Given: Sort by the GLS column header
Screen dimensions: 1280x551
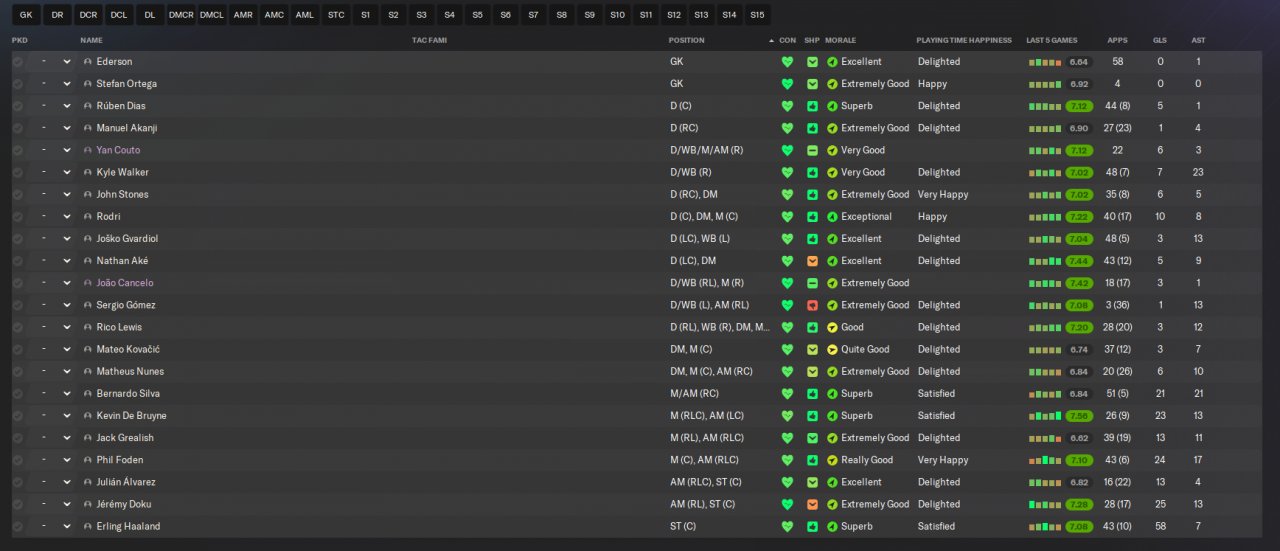Looking at the screenshot, I should [x=1160, y=40].
